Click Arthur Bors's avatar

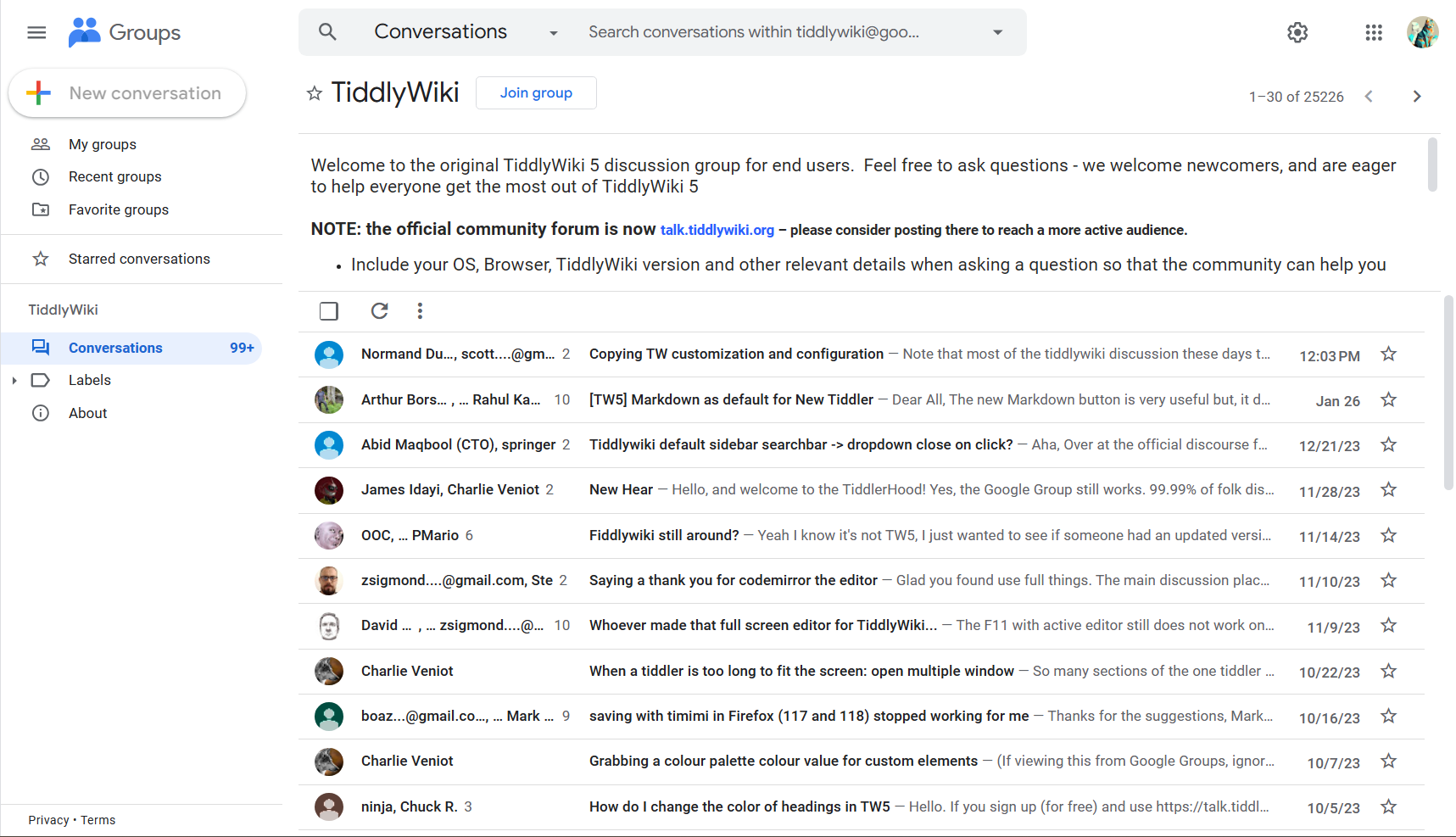click(x=329, y=399)
